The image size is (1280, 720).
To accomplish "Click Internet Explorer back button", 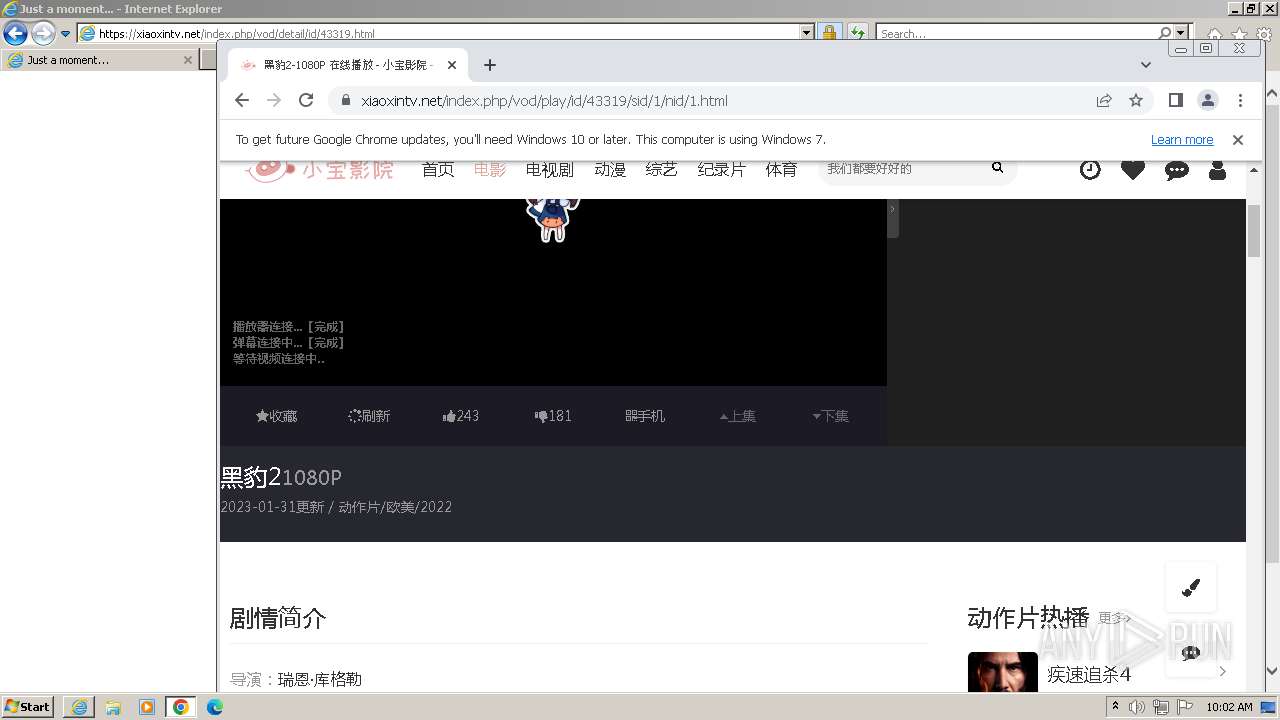I will (x=15, y=33).
